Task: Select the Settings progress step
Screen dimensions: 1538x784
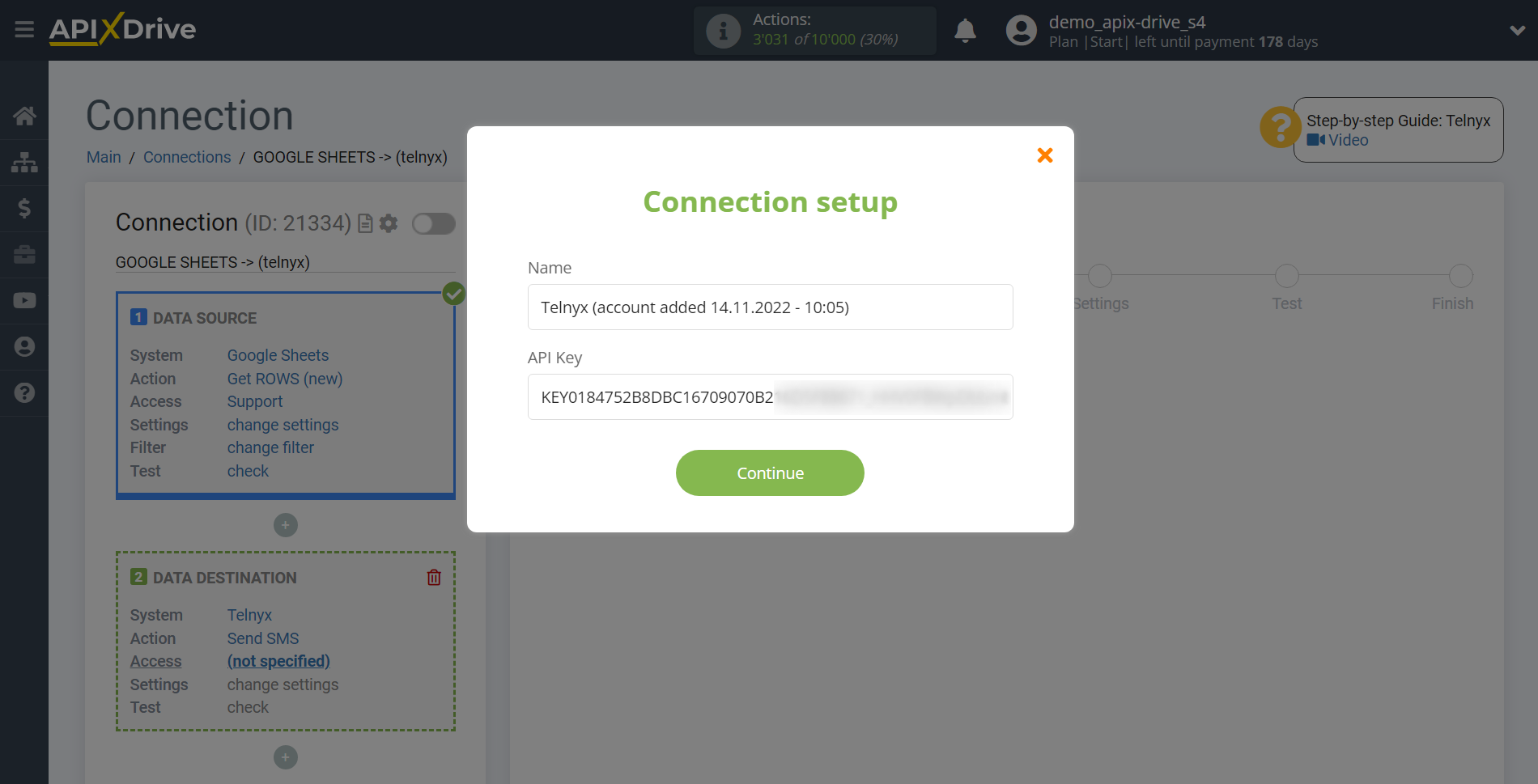Action: tap(1100, 276)
